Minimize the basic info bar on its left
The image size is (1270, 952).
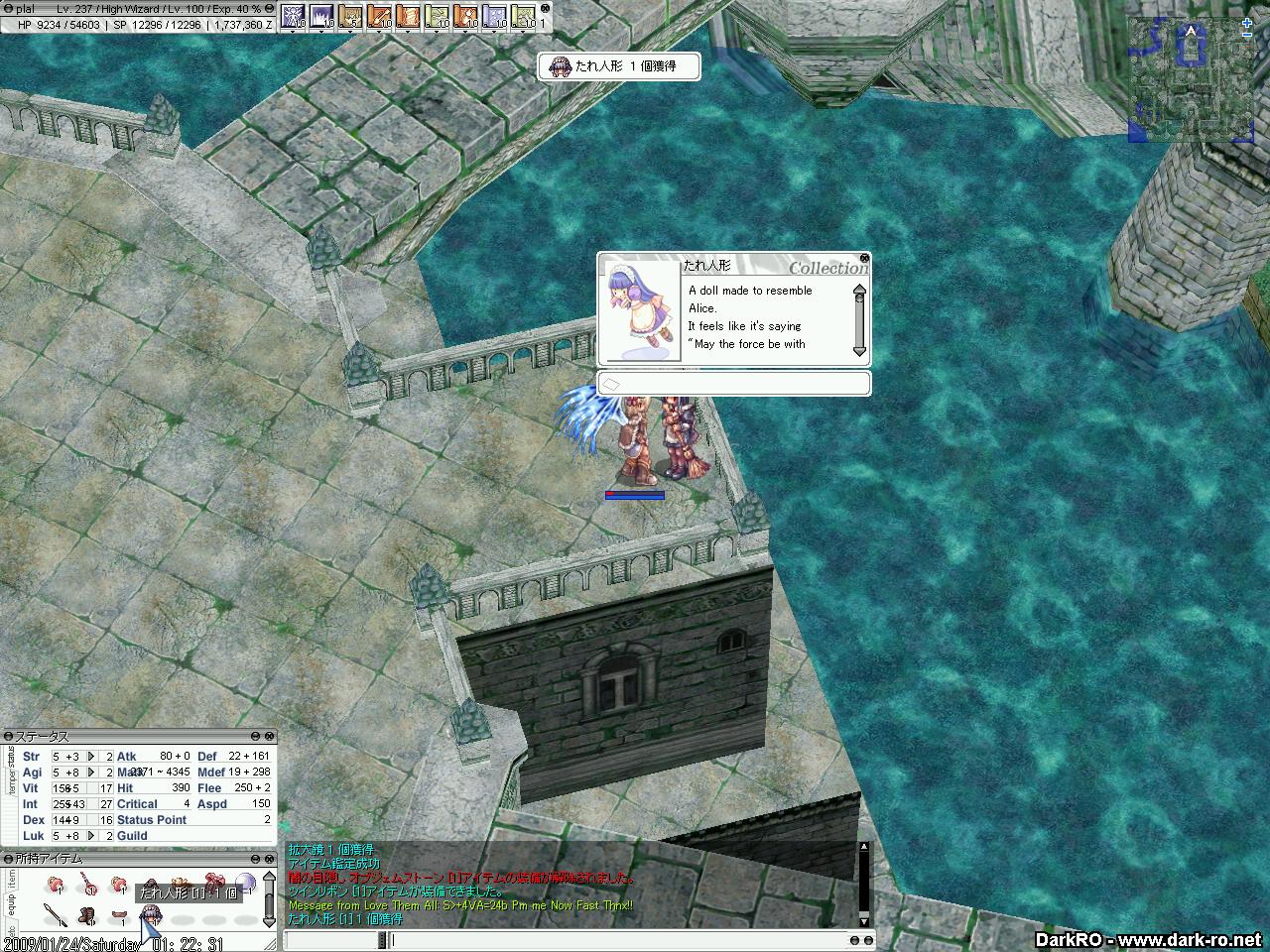(x=8, y=8)
